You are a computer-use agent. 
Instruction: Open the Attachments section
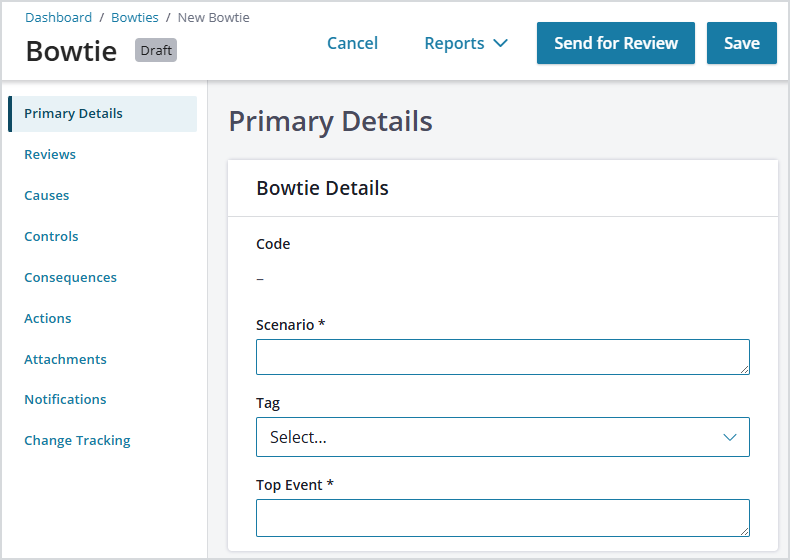click(x=65, y=359)
